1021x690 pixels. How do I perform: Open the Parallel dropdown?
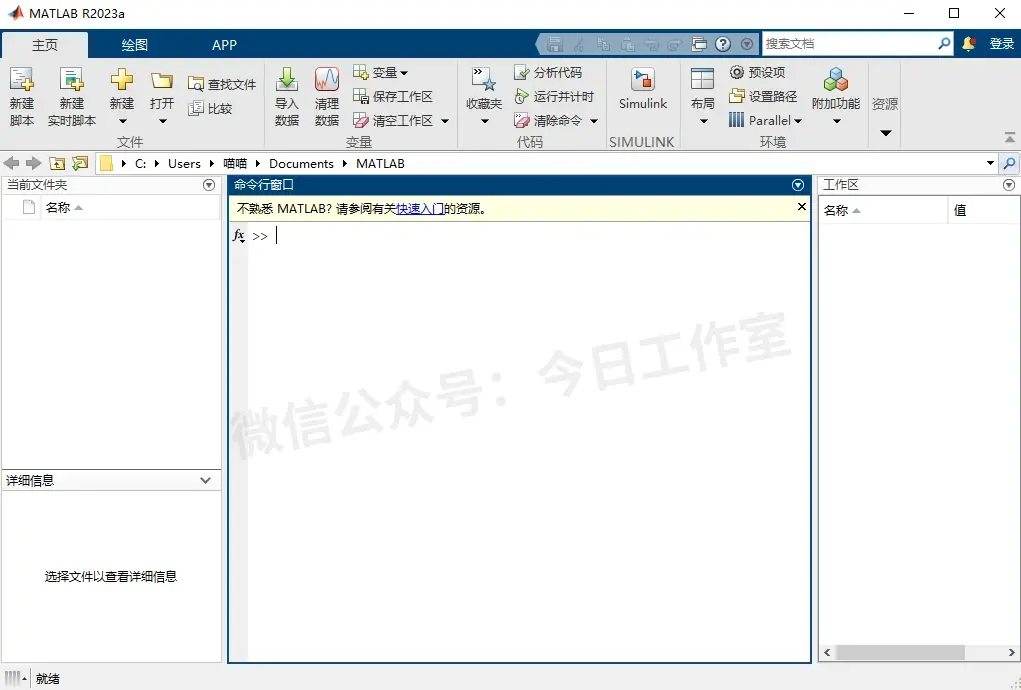click(765, 120)
